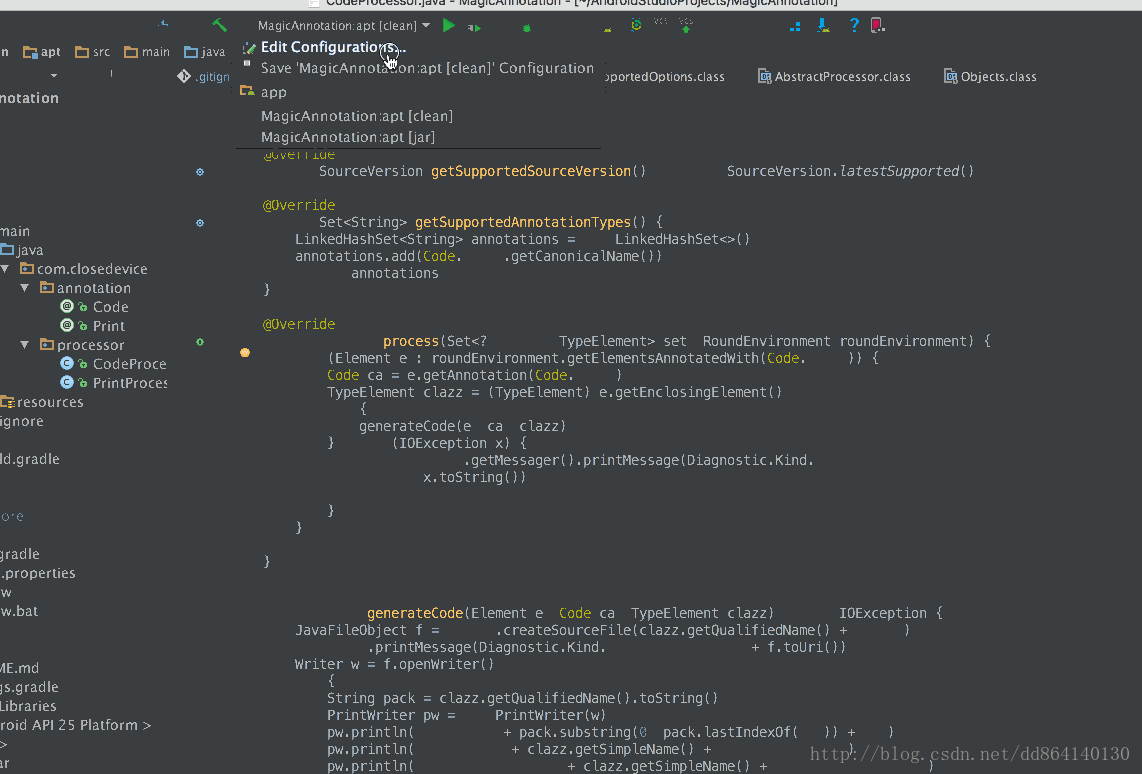Click the project tree row ending in .properties
The height and width of the screenshot is (774, 1142).
click(38, 573)
